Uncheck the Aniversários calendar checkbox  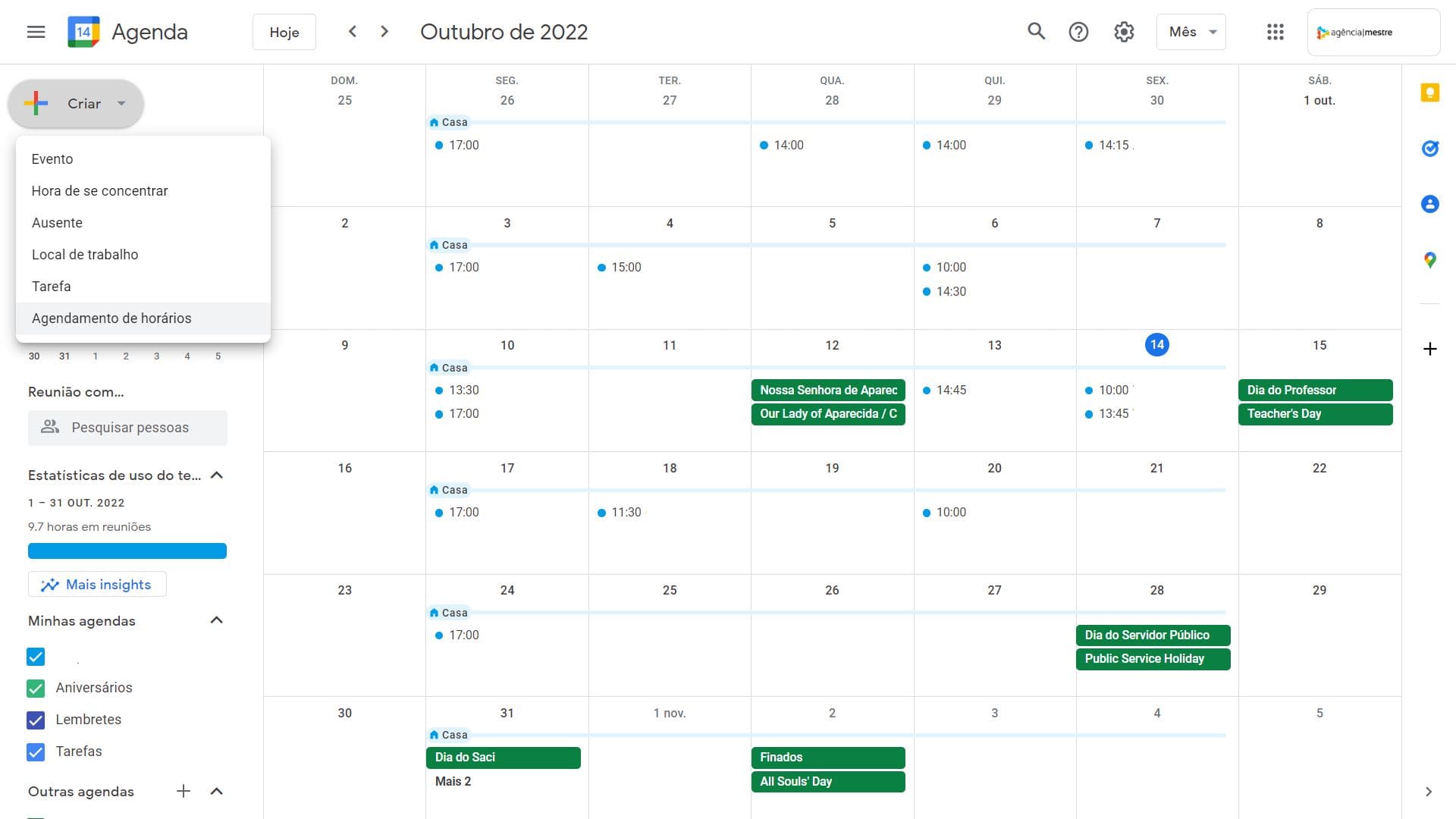tap(36, 688)
